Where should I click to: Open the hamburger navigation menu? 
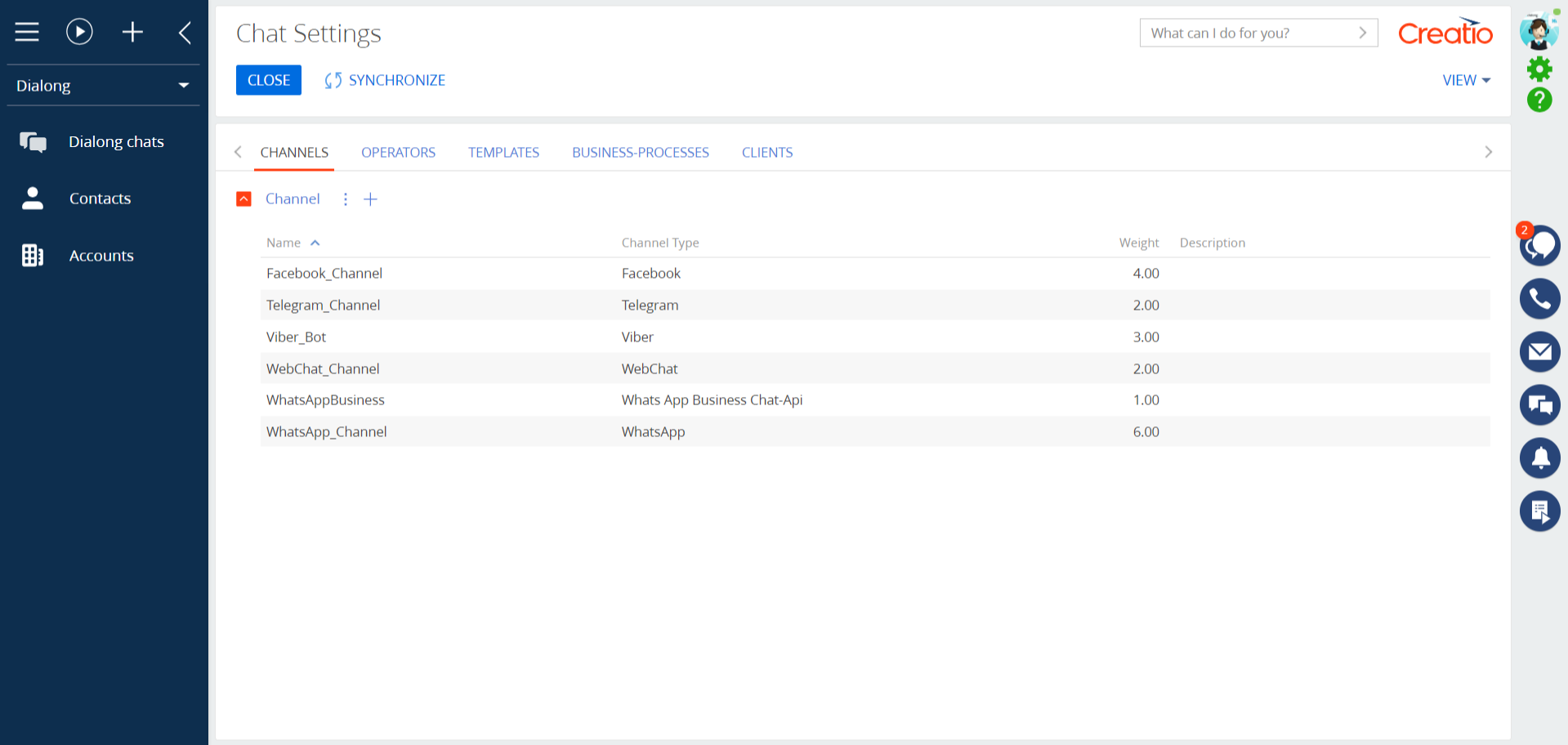[27, 32]
